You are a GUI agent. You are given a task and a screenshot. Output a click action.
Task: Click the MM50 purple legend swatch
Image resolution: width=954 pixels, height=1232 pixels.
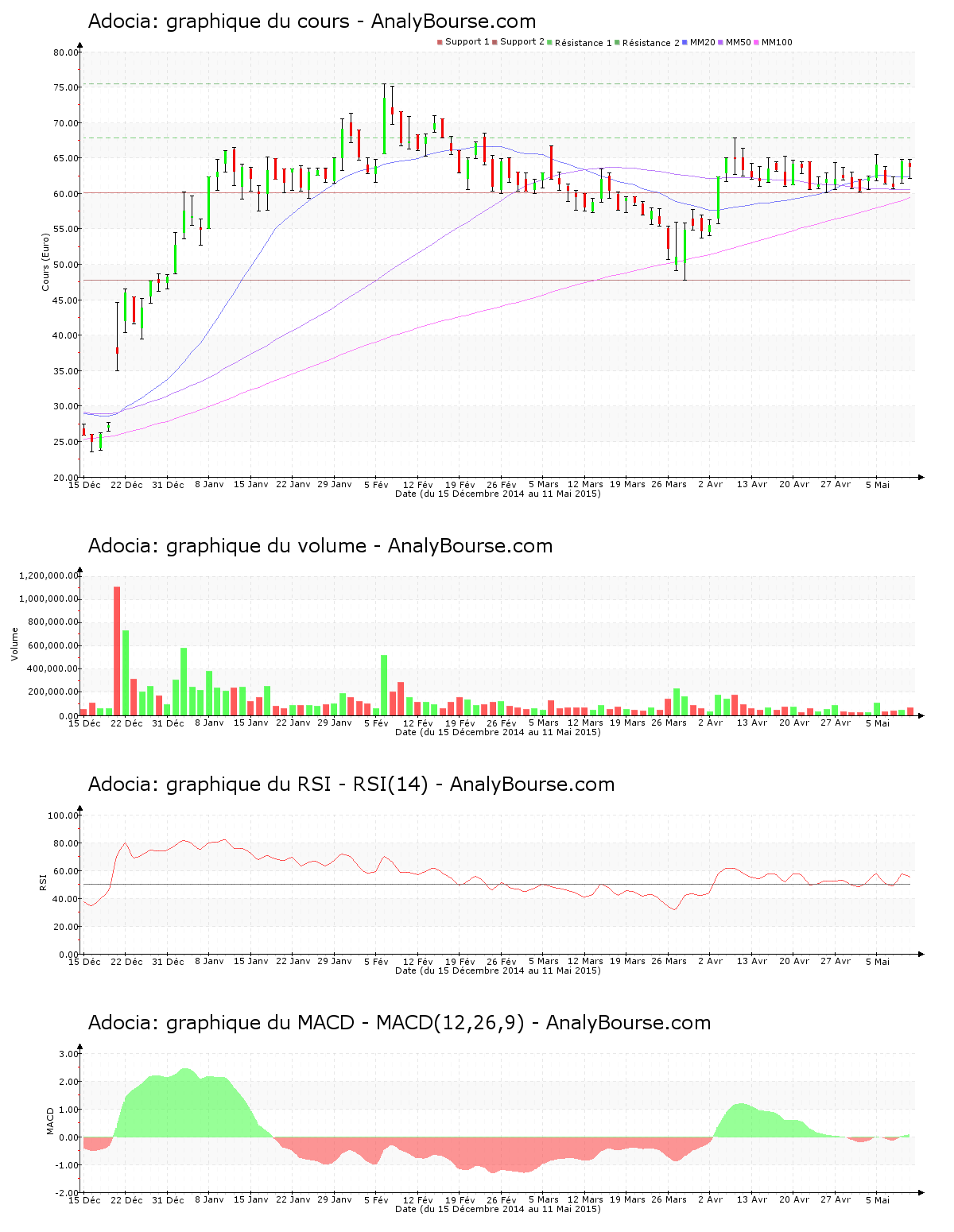[x=721, y=42]
